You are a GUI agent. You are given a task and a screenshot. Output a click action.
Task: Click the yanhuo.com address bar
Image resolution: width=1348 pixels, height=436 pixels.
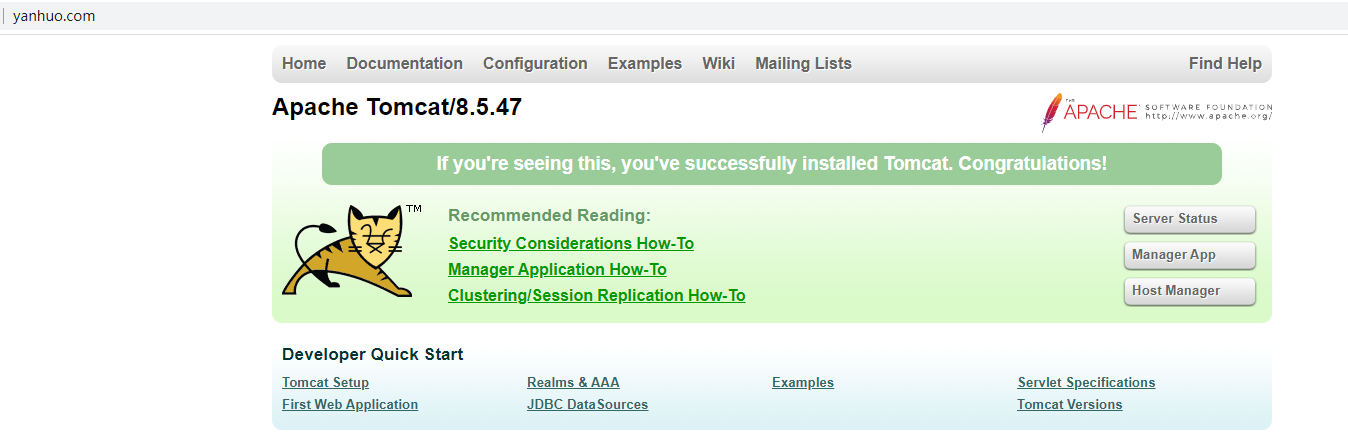pos(674,16)
